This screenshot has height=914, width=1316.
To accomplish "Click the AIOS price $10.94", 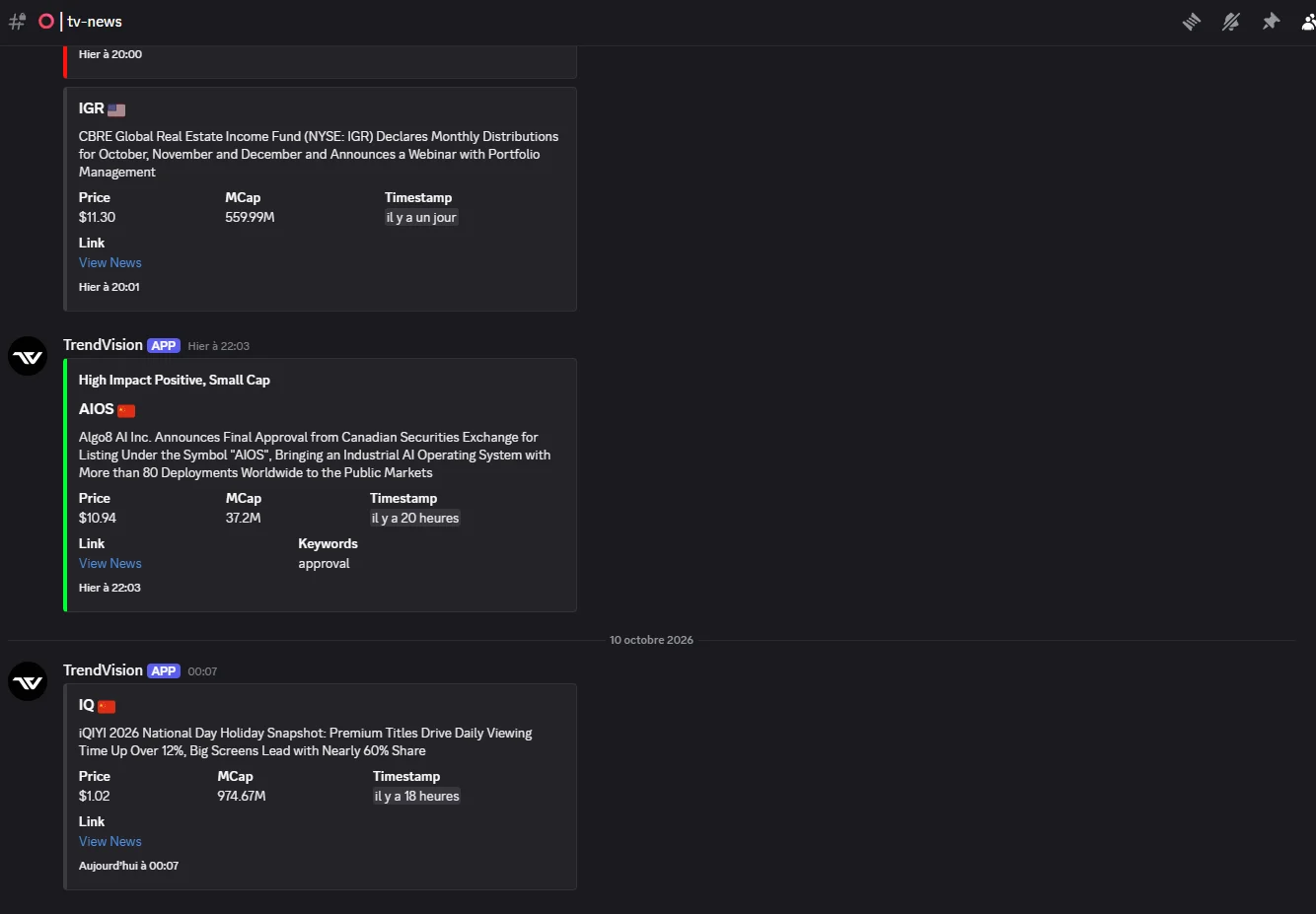I will coord(98,519).
